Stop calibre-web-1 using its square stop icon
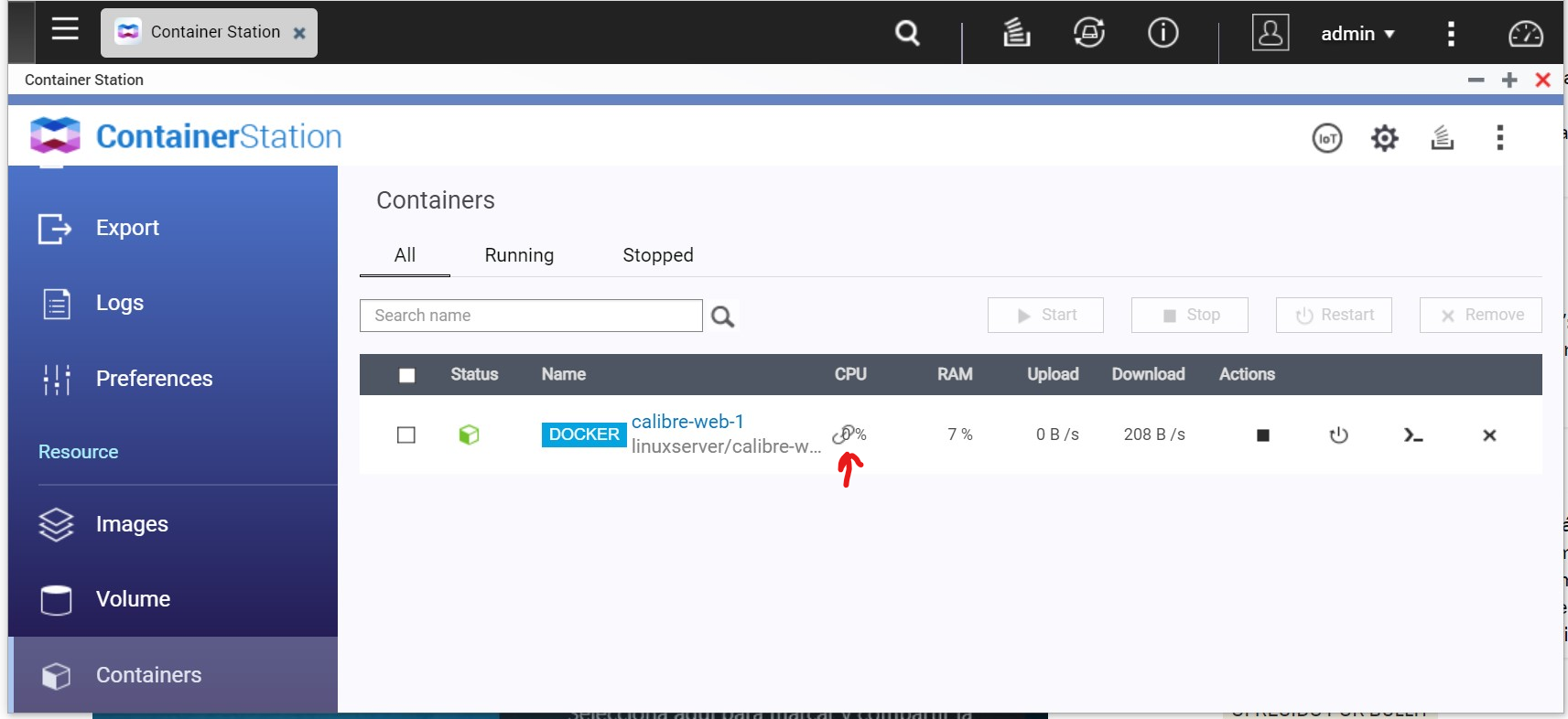Viewport: 1568px width, 719px height. pyautogui.click(x=1262, y=435)
